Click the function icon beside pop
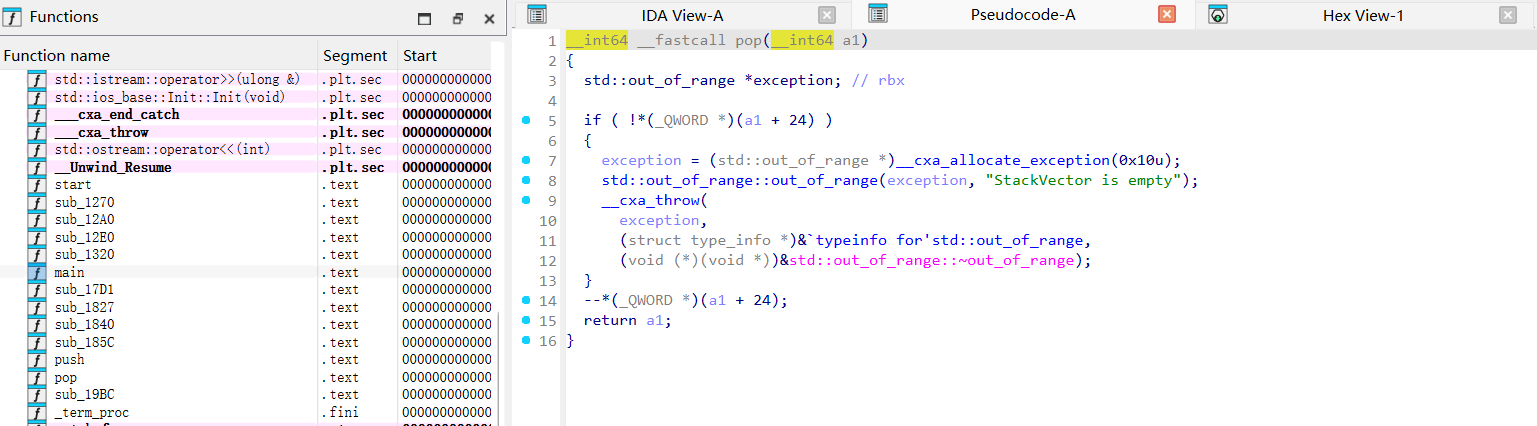This screenshot has width=1537, height=426. click(x=36, y=377)
